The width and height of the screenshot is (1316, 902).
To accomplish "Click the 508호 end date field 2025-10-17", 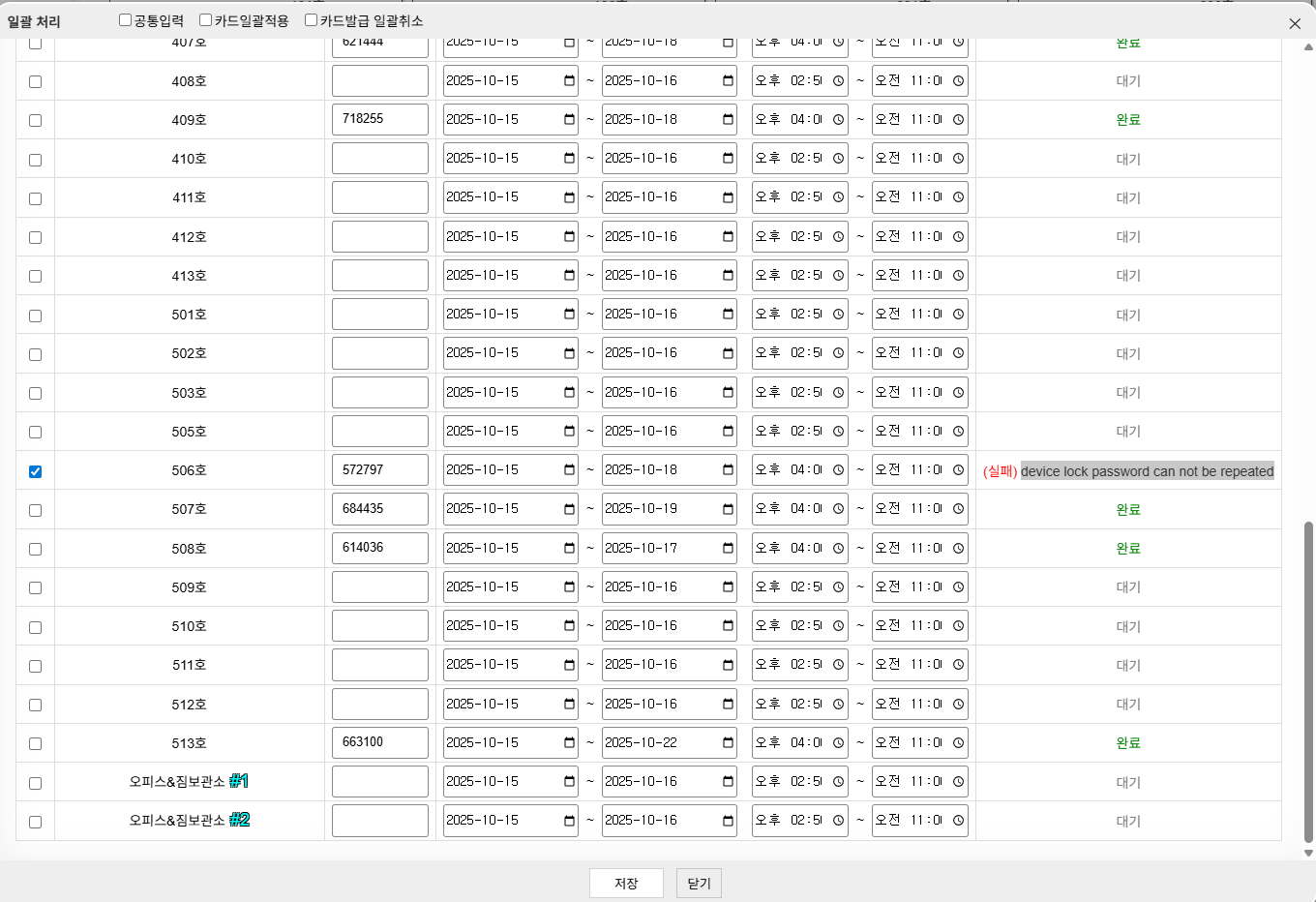I will pos(658,548).
